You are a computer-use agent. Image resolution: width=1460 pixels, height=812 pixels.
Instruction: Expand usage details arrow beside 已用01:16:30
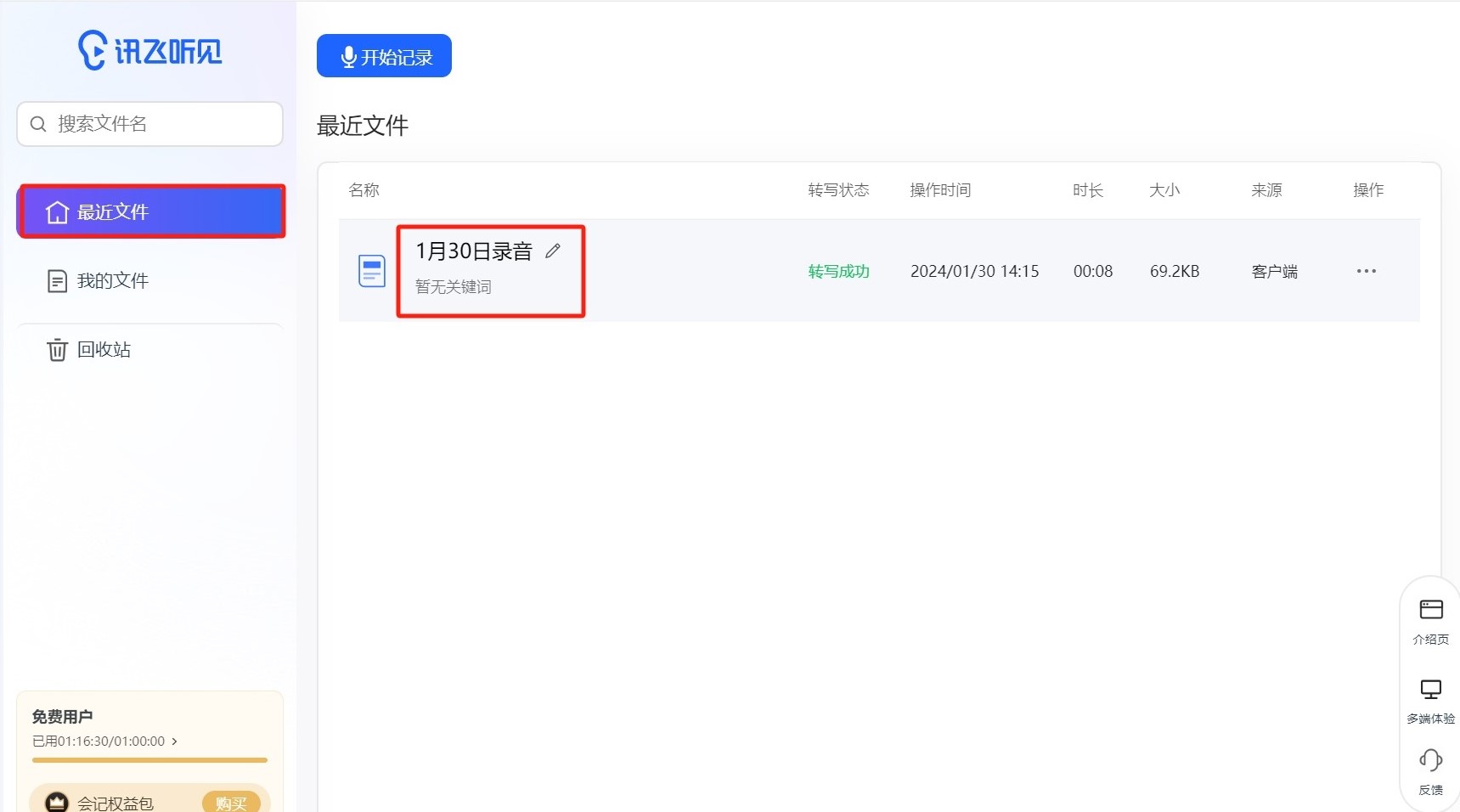coord(175,742)
